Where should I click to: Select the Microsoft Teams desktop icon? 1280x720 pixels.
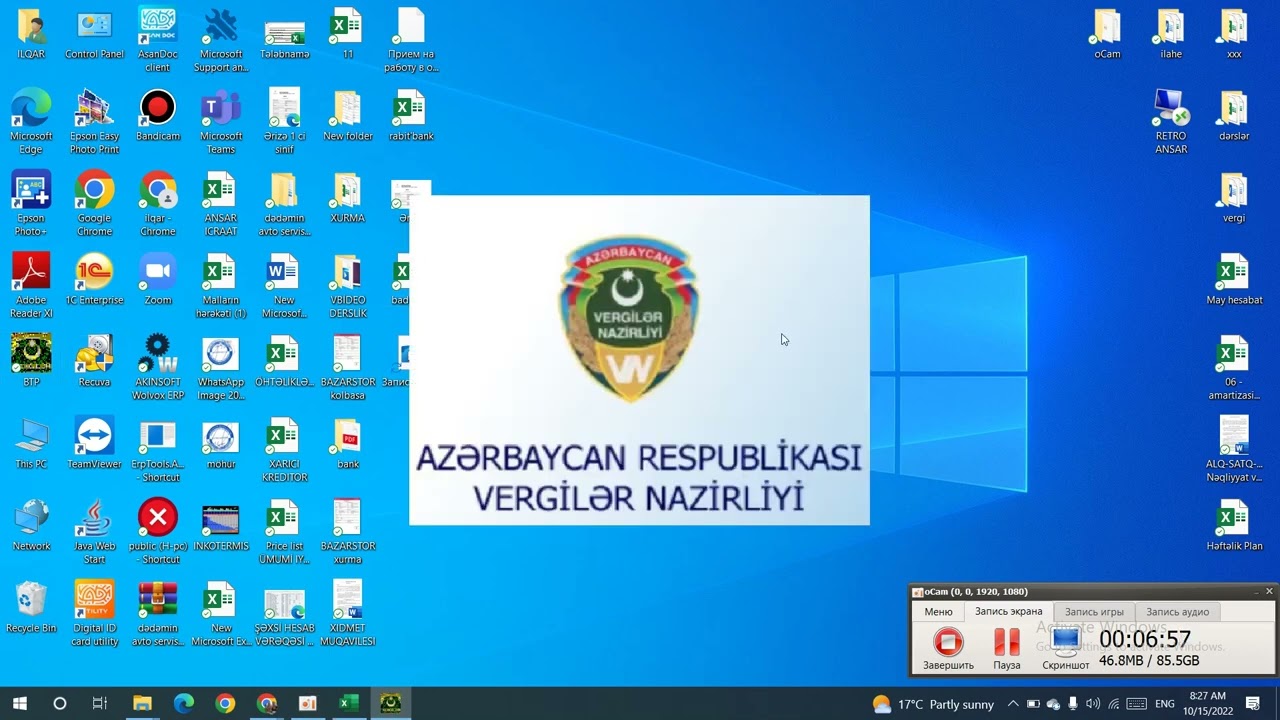221,122
